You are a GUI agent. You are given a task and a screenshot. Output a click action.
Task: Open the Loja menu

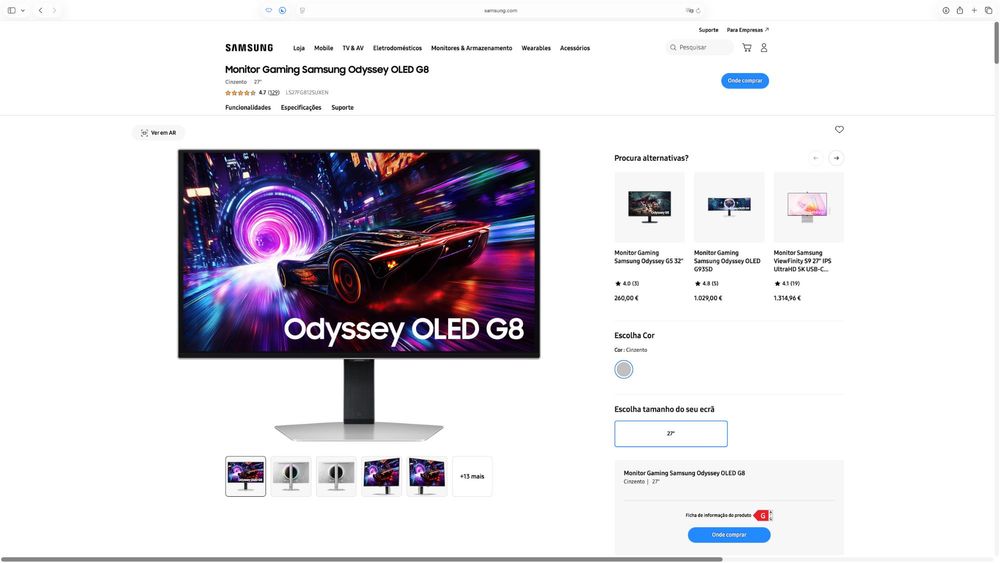pyautogui.click(x=298, y=48)
